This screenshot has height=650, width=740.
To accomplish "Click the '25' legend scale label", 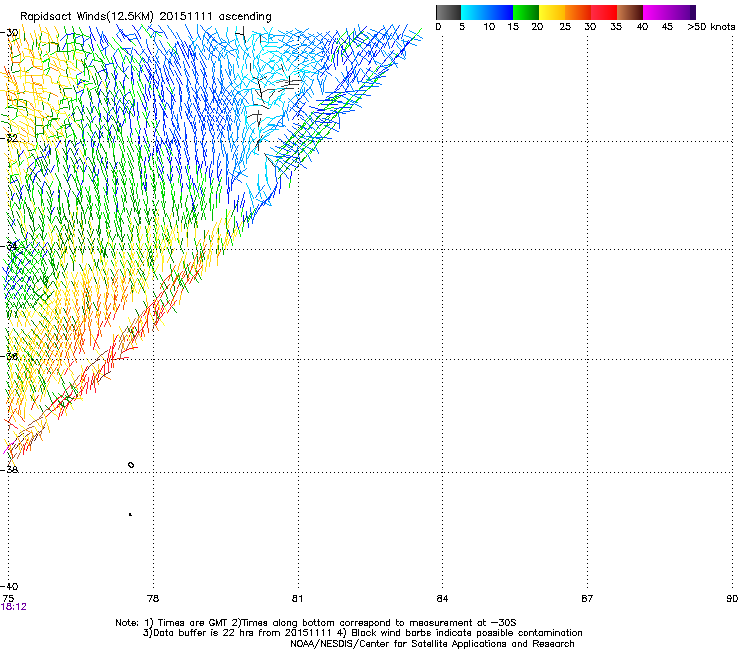I will (x=565, y=27).
